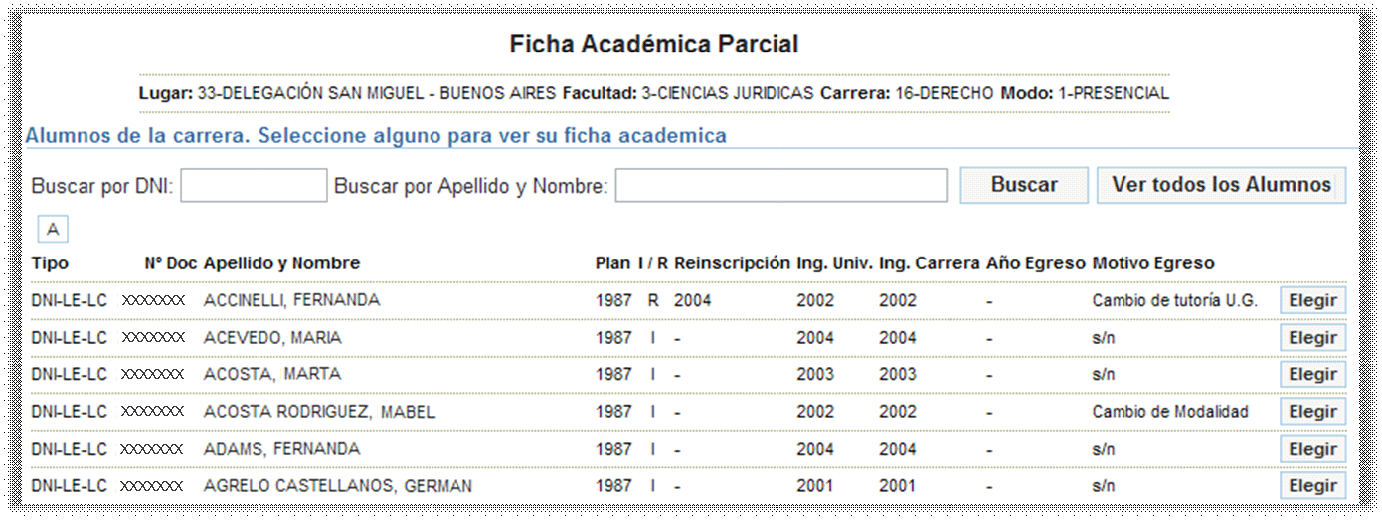Click the Motivo Egreso column header

1153,263
